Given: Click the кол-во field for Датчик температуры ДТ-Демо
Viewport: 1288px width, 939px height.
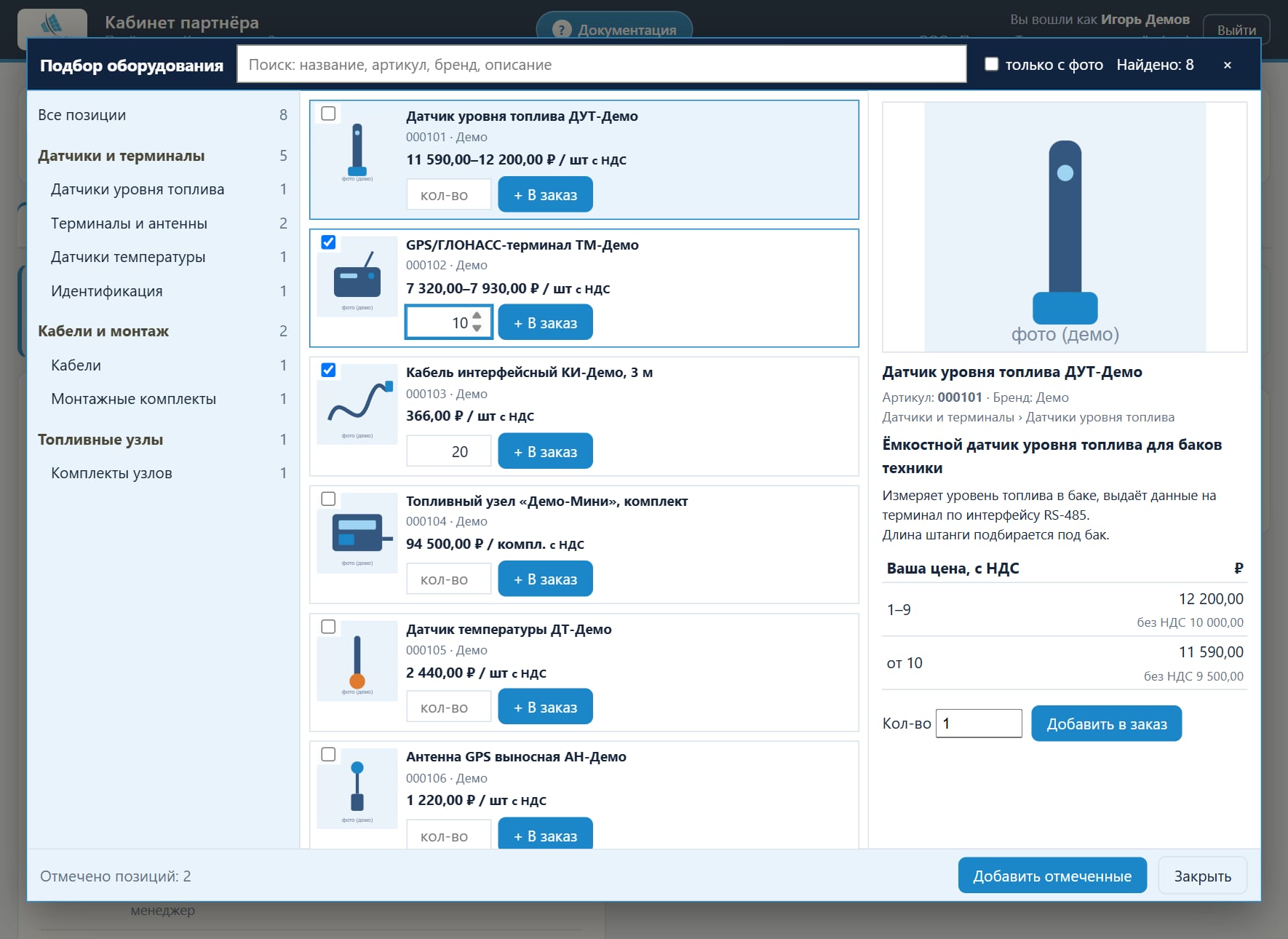Looking at the screenshot, I should coord(449,708).
